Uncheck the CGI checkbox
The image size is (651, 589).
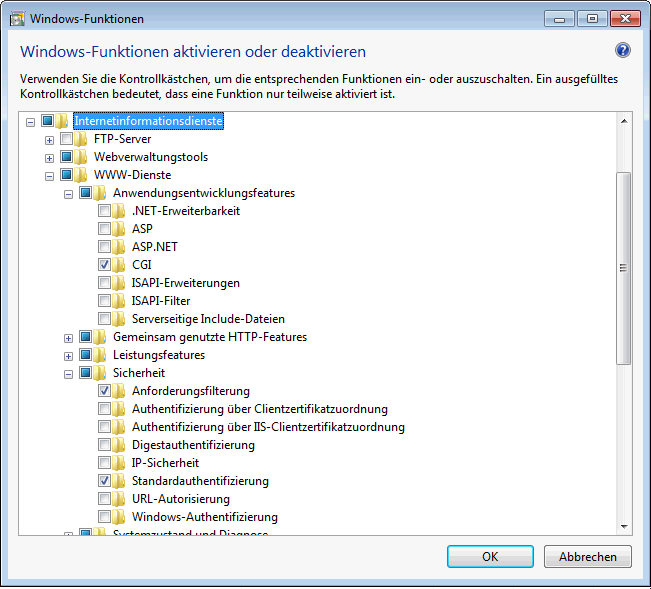pos(105,265)
